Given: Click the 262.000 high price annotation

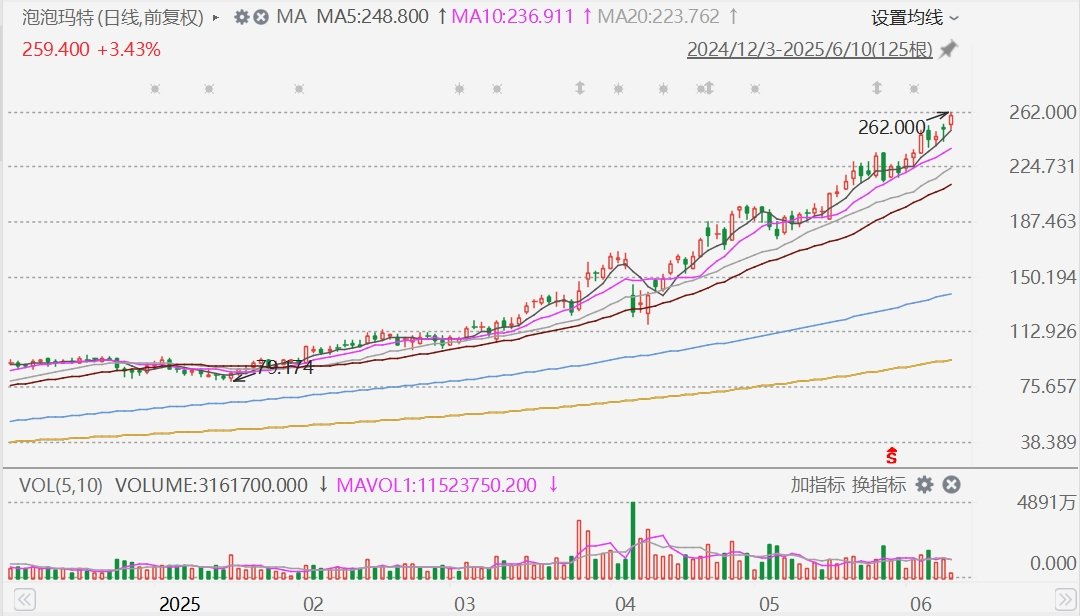Looking at the screenshot, I should 891,127.
